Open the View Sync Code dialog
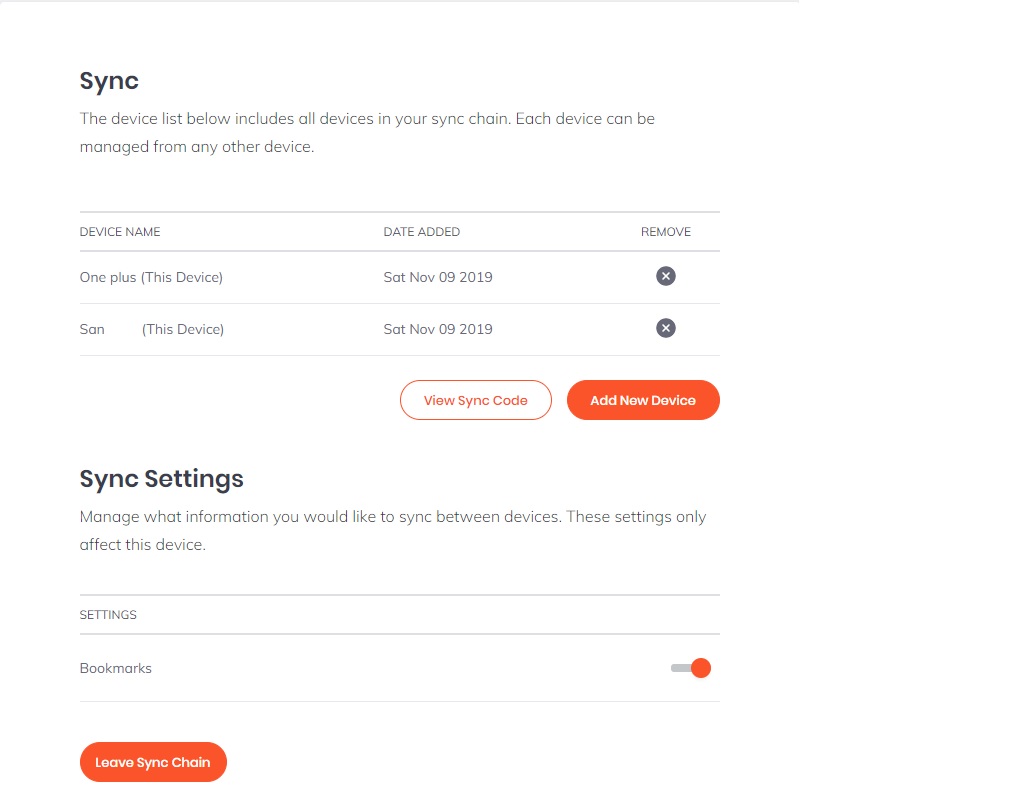The height and width of the screenshot is (812, 1011). (475, 400)
